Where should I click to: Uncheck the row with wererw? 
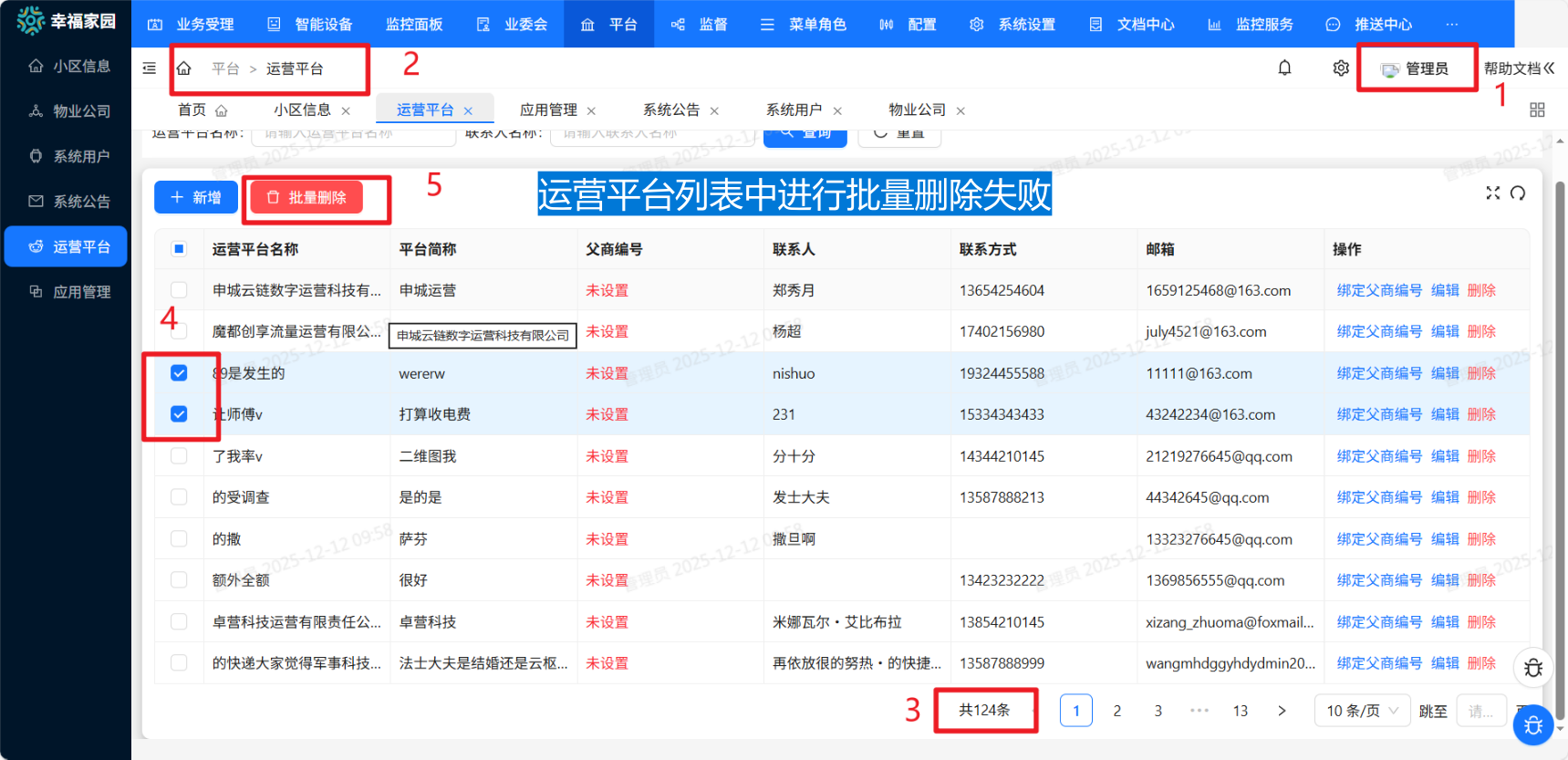(179, 373)
